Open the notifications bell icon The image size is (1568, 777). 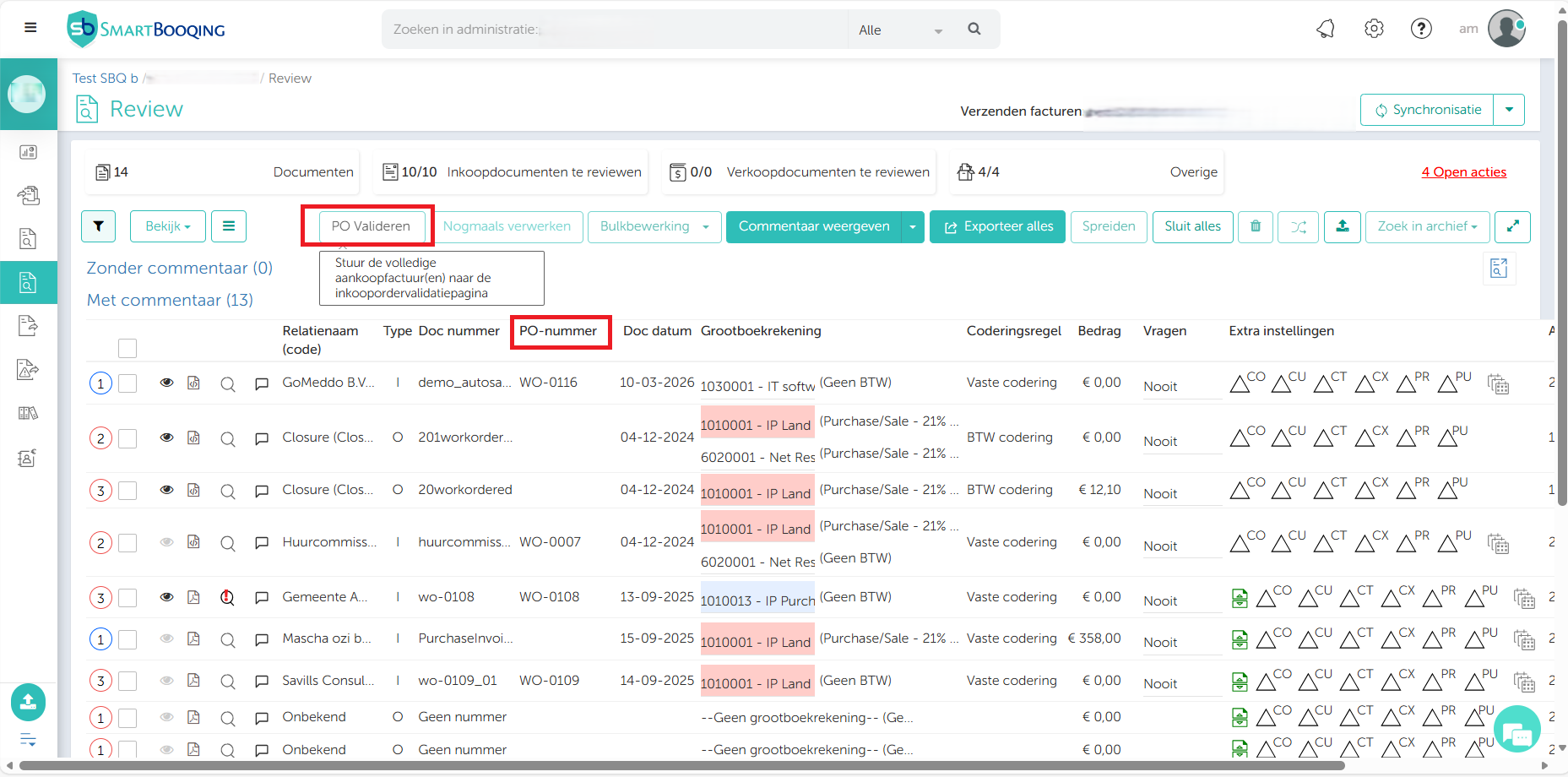tap(1326, 29)
